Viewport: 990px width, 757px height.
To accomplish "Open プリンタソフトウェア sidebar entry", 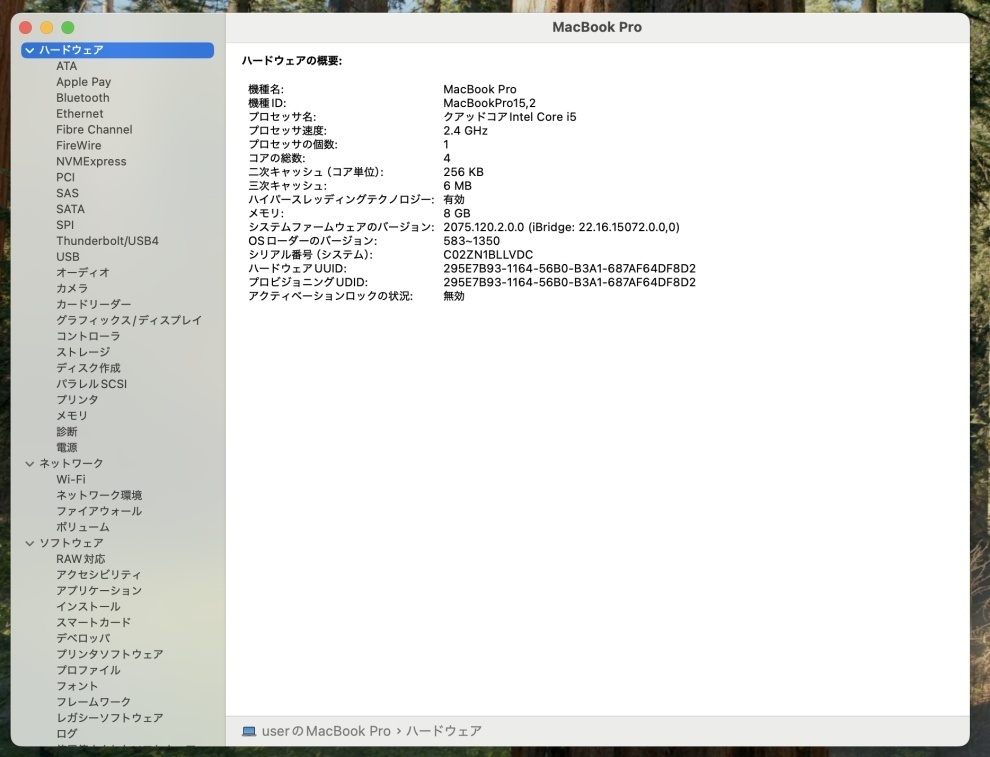I will point(110,655).
